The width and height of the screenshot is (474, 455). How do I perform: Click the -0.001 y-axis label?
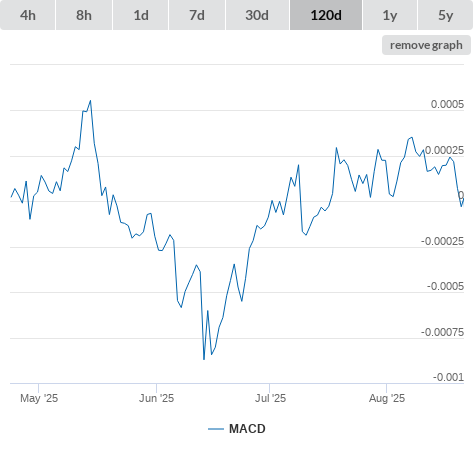(x=448, y=377)
